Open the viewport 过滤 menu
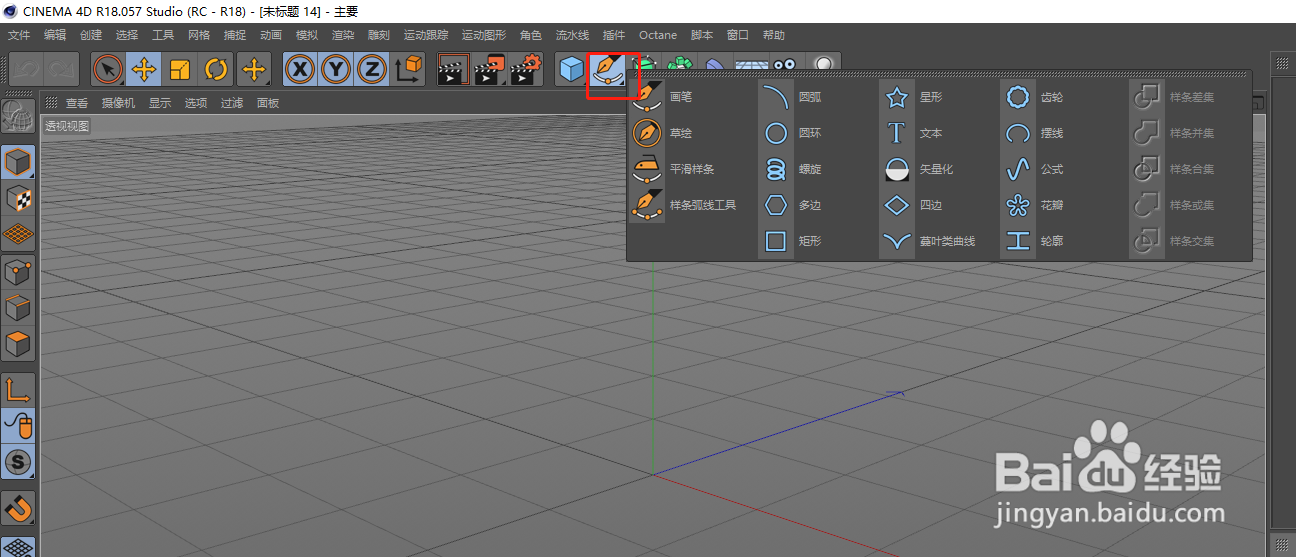Screen dimensions: 1296x557 coord(232,103)
